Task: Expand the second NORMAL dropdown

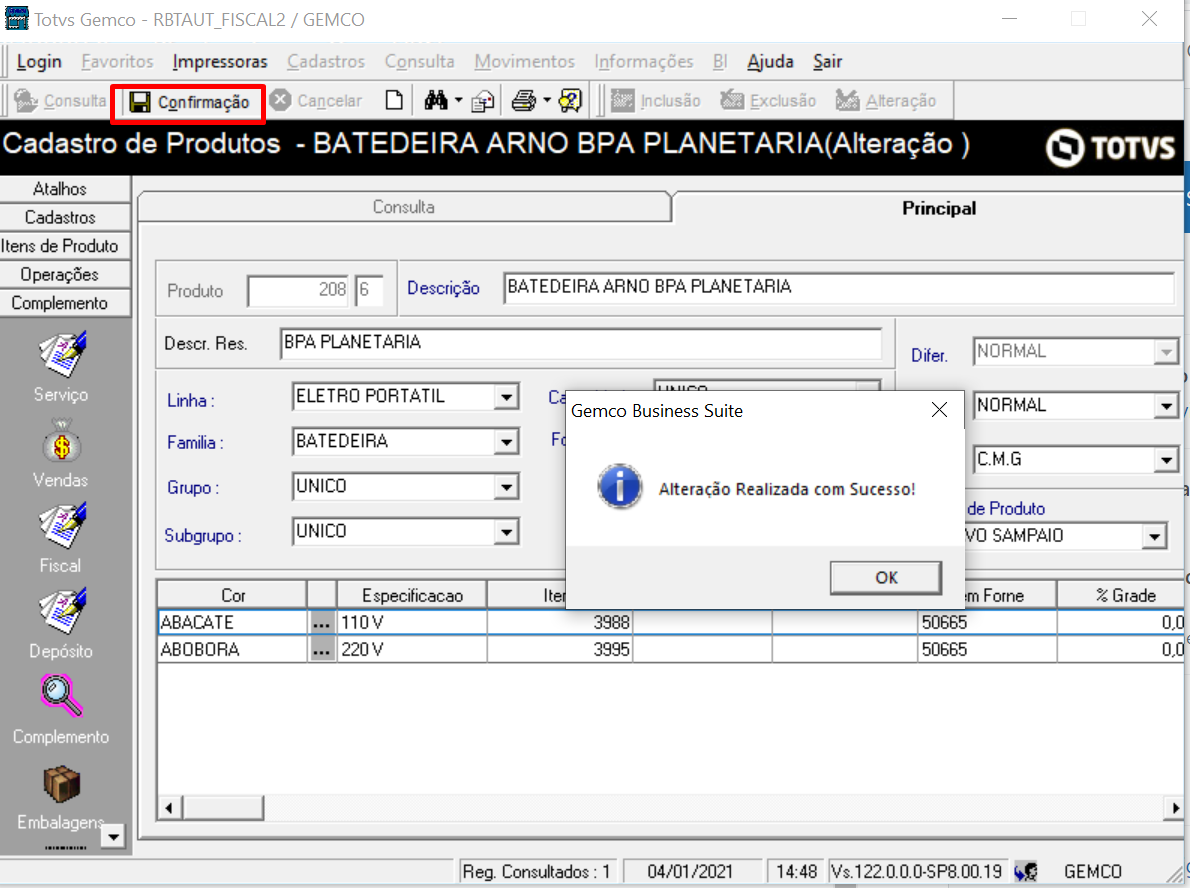Action: (x=1166, y=406)
